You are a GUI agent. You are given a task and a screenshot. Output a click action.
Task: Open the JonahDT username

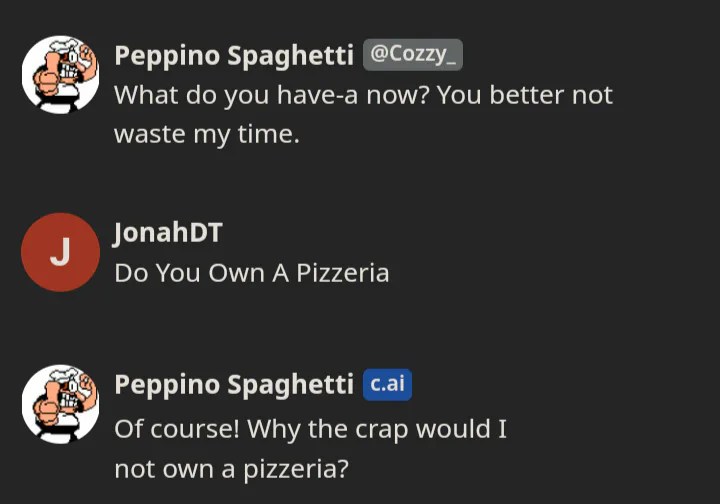168,233
